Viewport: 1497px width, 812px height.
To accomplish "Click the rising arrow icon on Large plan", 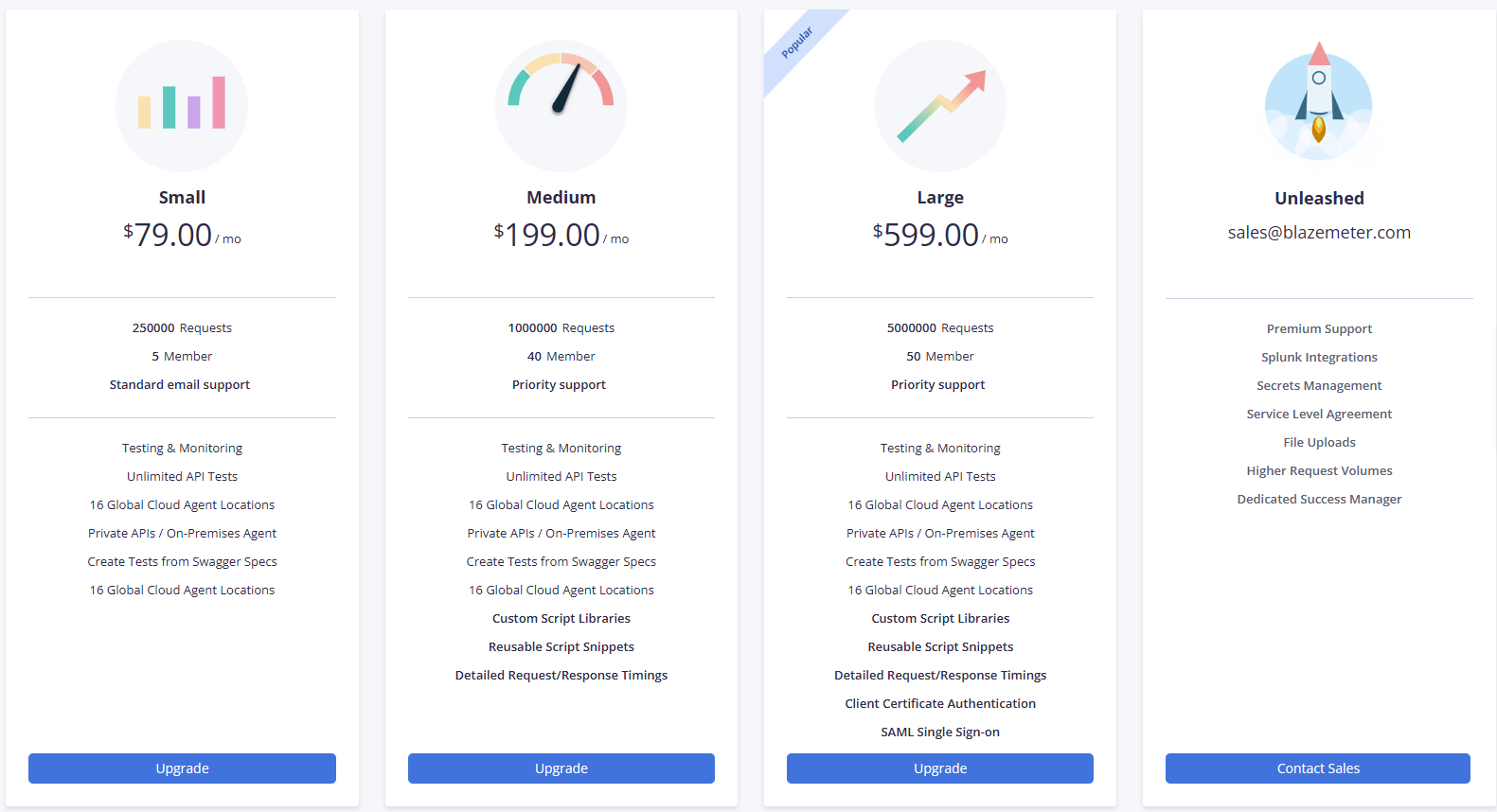I will pos(940,105).
